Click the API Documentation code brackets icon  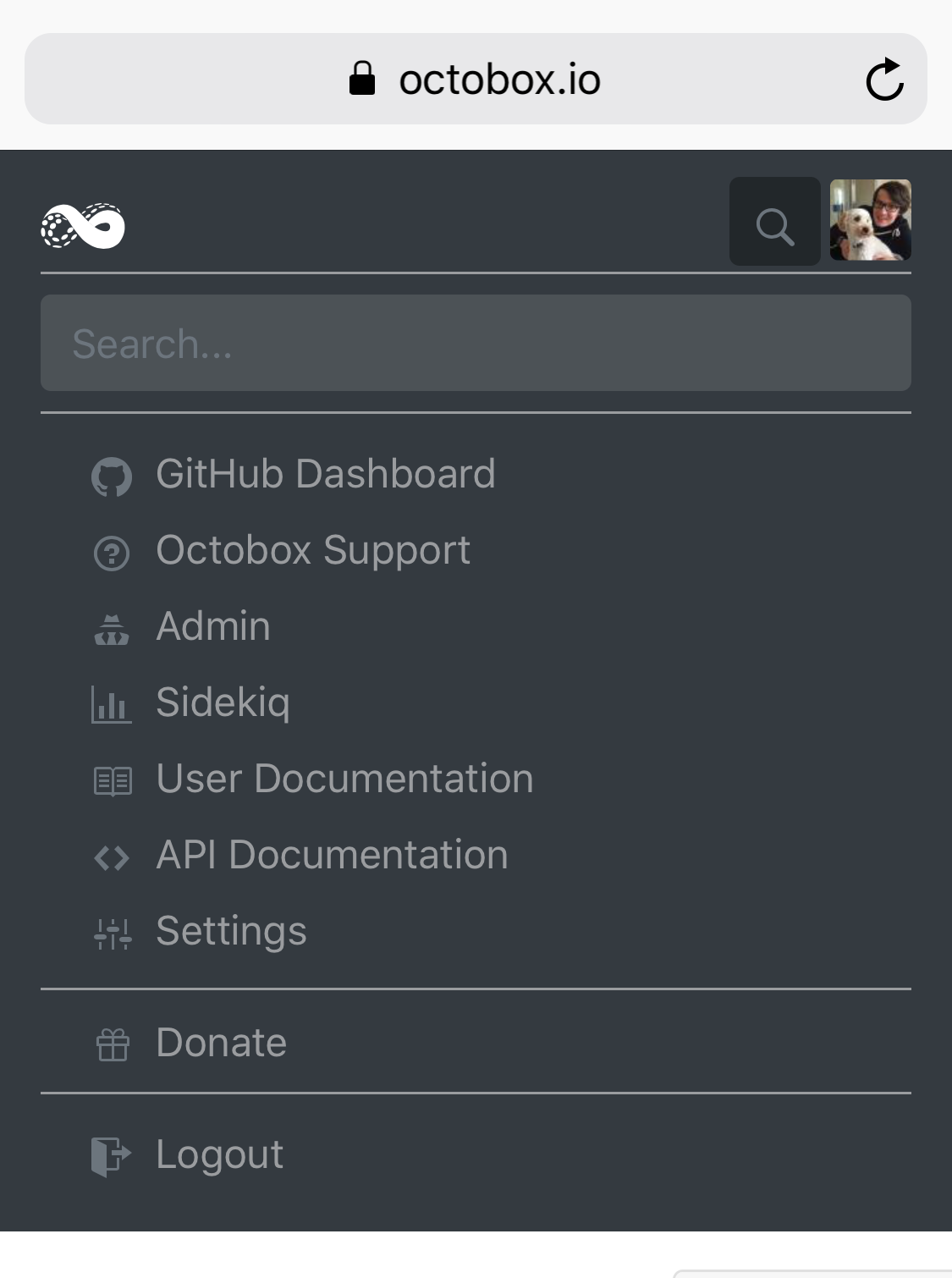(x=111, y=857)
